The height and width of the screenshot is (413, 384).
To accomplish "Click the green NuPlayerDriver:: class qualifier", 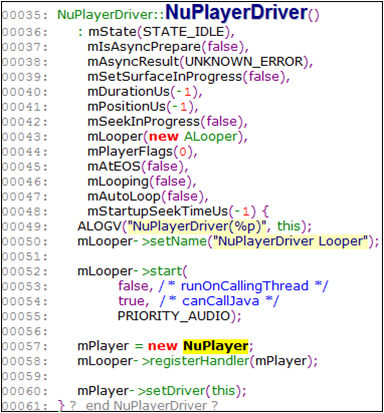I will (x=111, y=15).
